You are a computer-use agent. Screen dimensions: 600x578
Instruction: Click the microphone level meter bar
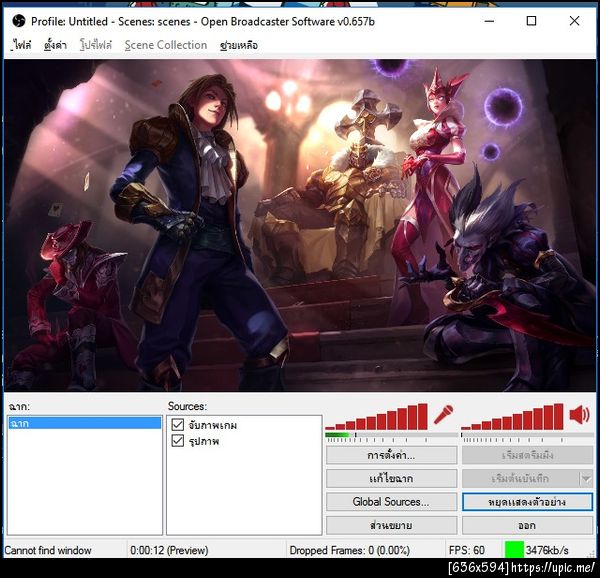tap(391, 435)
